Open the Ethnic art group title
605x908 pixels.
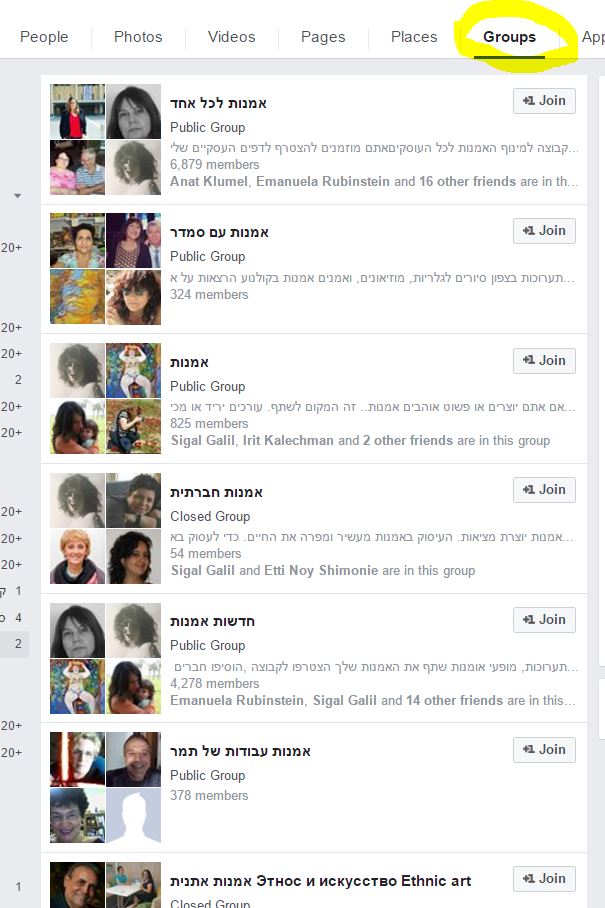pyautogui.click(x=320, y=881)
